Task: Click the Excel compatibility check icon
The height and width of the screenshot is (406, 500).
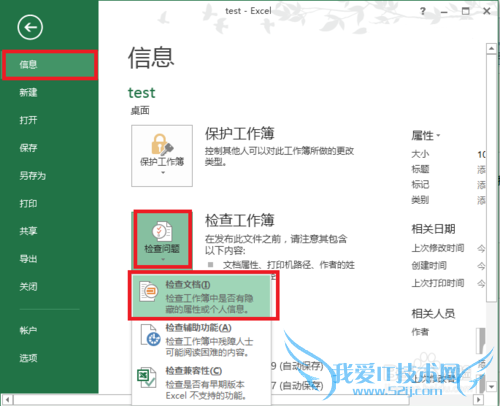Action: (147, 378)
